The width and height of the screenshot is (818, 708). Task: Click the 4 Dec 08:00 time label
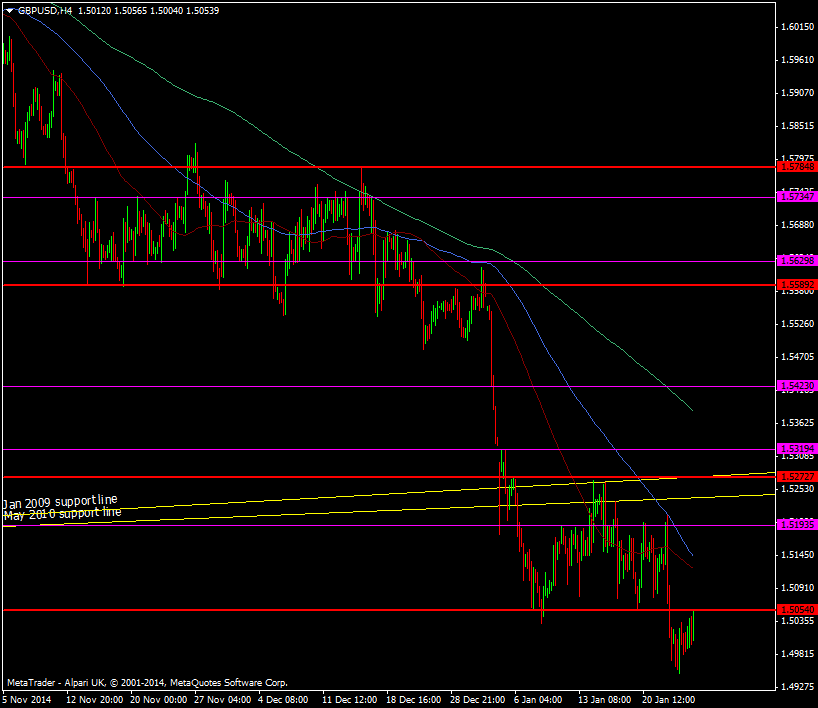click(x=283, y=700)
